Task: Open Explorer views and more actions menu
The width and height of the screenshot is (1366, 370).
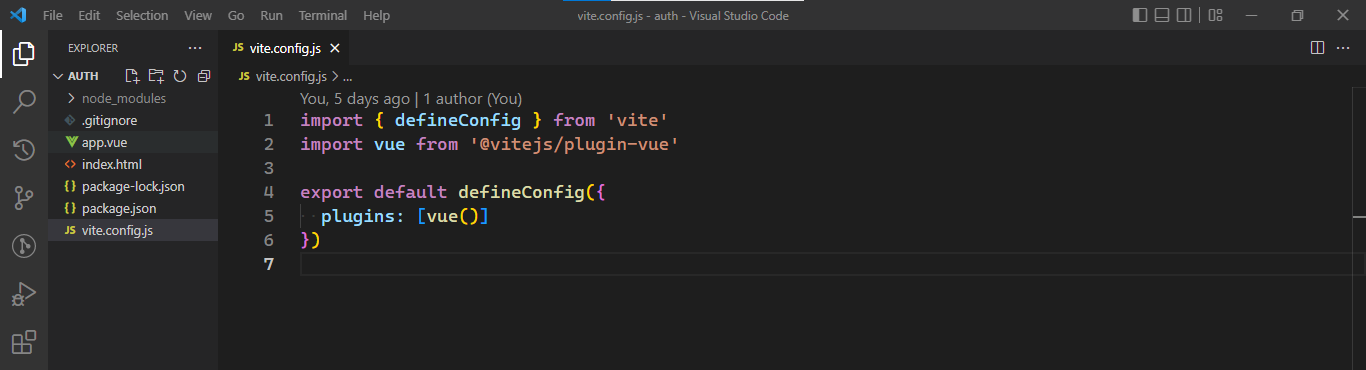Action: [x=194, y=48]
